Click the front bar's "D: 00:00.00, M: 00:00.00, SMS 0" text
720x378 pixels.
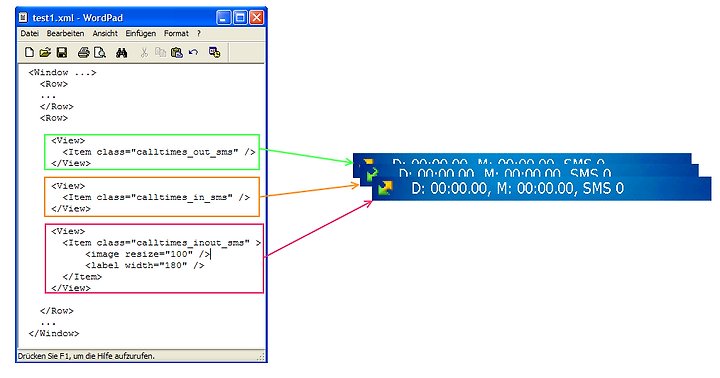coord(518,188)
